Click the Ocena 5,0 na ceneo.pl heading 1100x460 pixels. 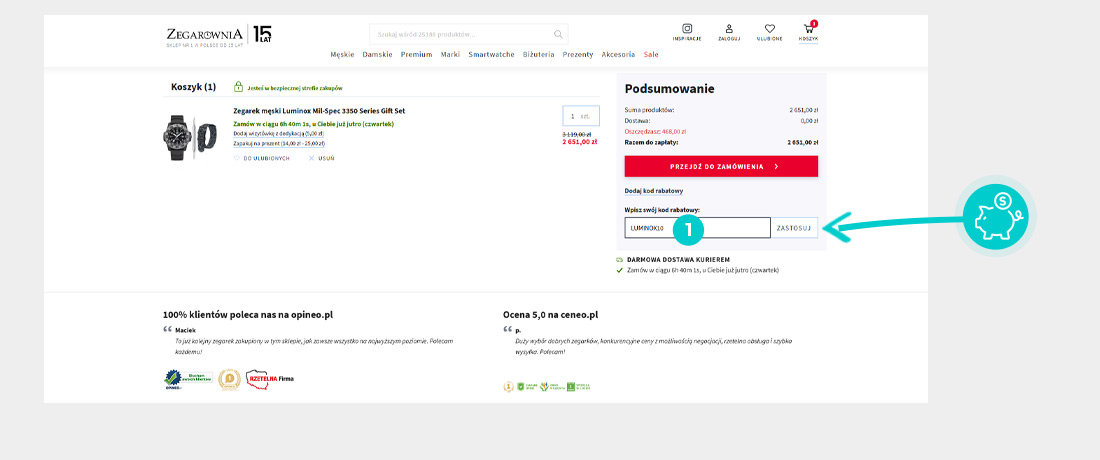click(x=551, y=315)
